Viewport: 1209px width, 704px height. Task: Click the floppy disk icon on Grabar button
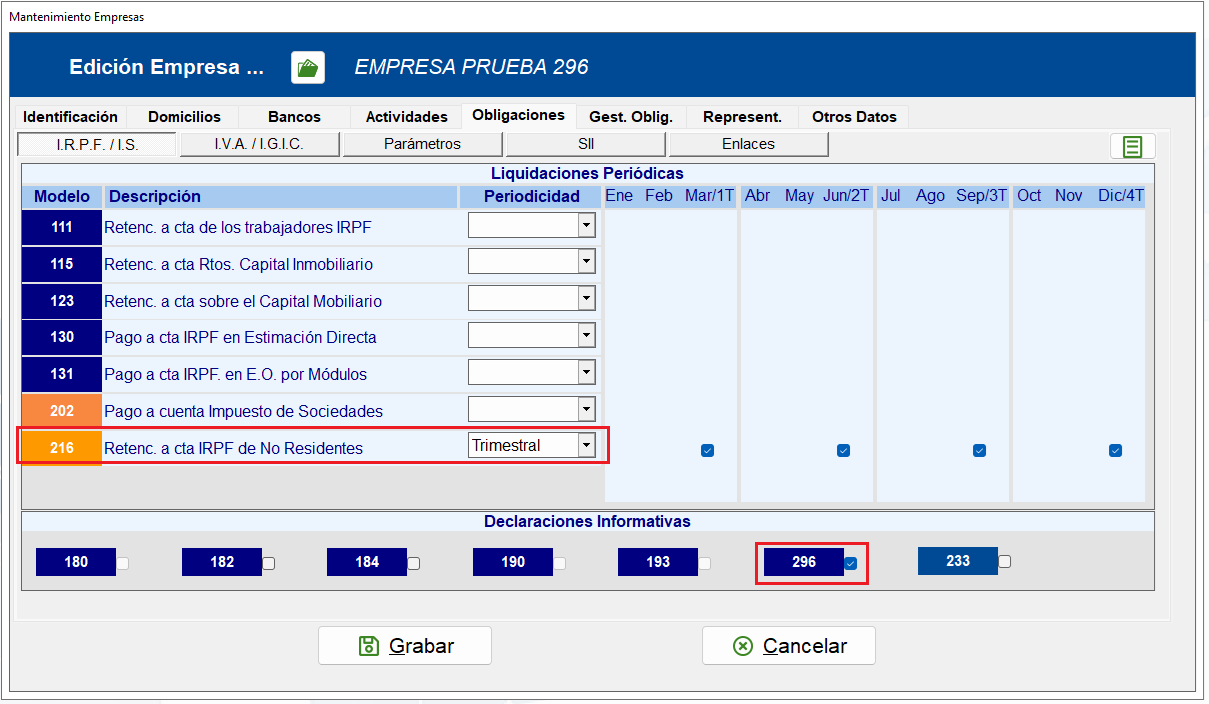pyautogui.click(x=367, y=645)
